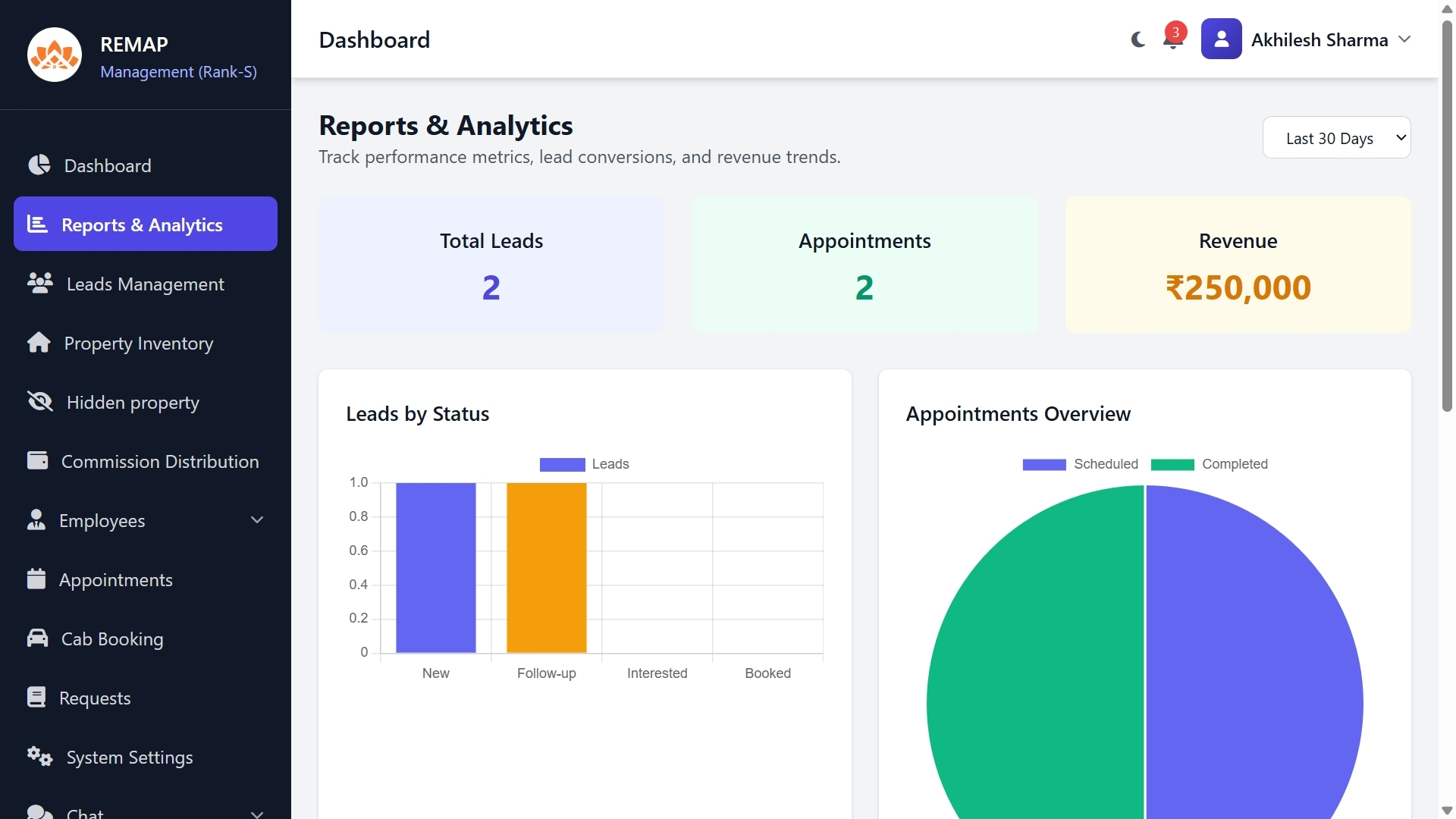This screenshot has width=1456, height=819.
Task: Toggle the Leads legend in the bar chart
Action: (584, 463)
